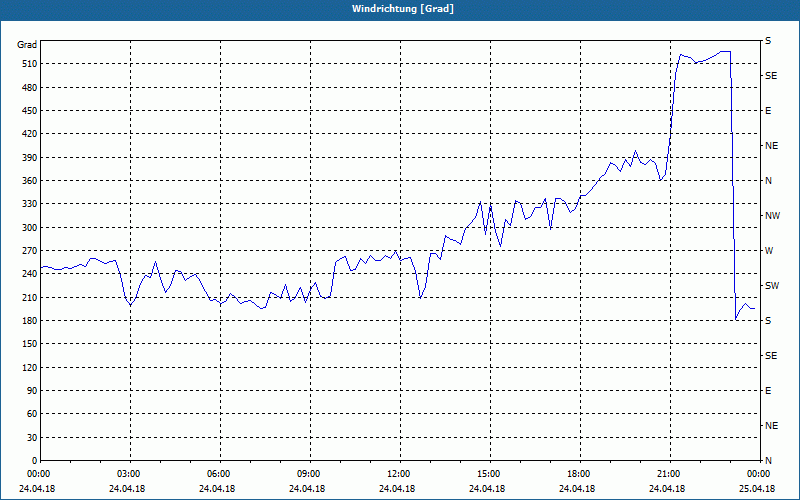This screenshot has height=500, width=800.
Task: Click the '30' degree axis label
Action: [32, 437]
